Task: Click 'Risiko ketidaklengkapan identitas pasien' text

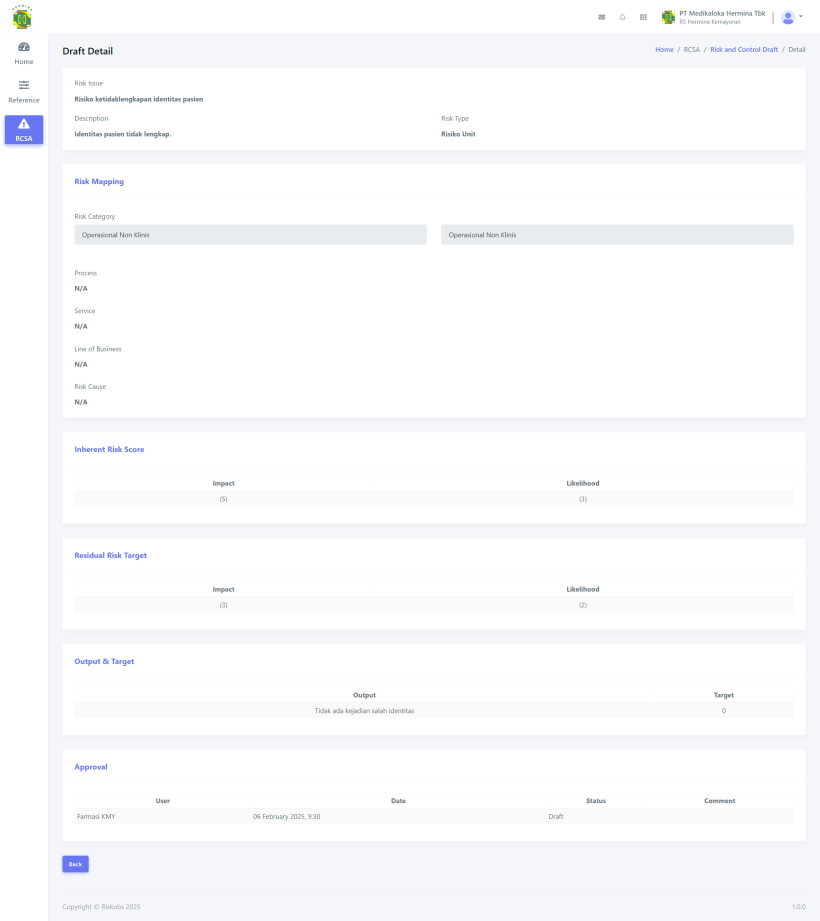Action: (139, 99)
